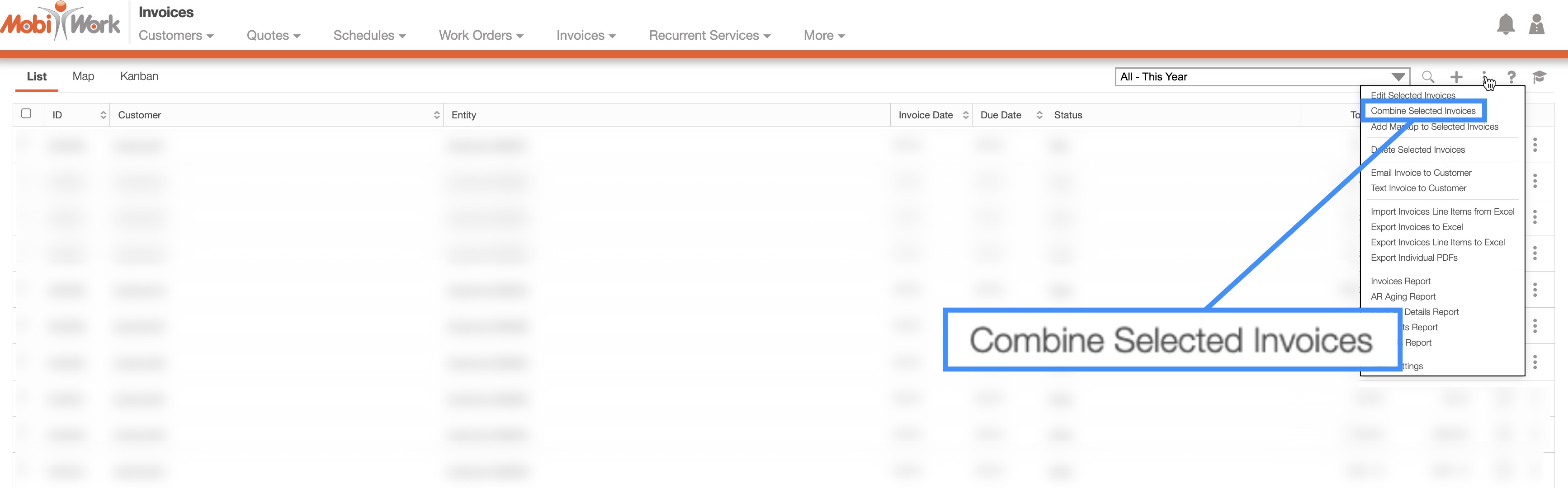The width and height of the screenshot is (1568, 488).
Task: Toggle the select-all invoices checkbox
Action: [26, 114]
